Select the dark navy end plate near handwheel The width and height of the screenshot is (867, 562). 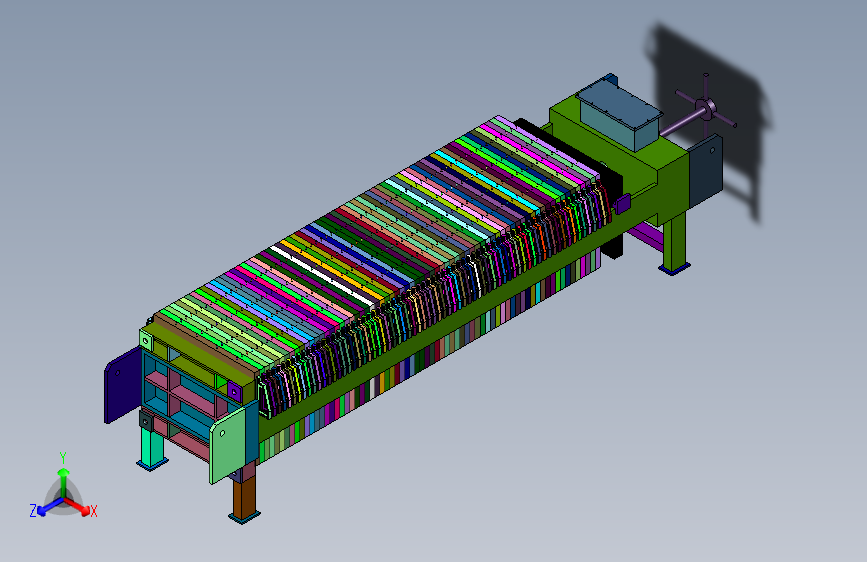[706, 170]
